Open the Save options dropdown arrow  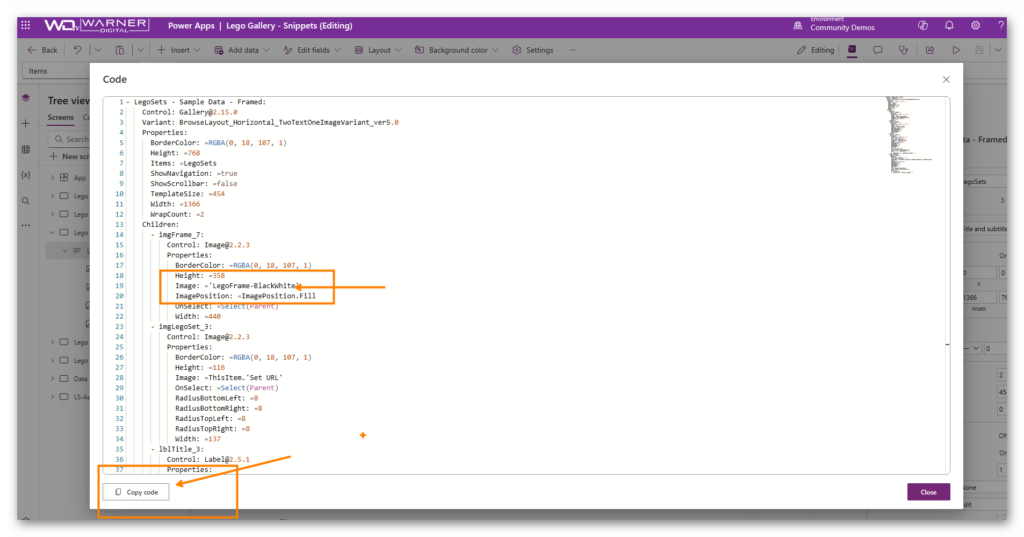pyautogui.click(x=998, y=50)
